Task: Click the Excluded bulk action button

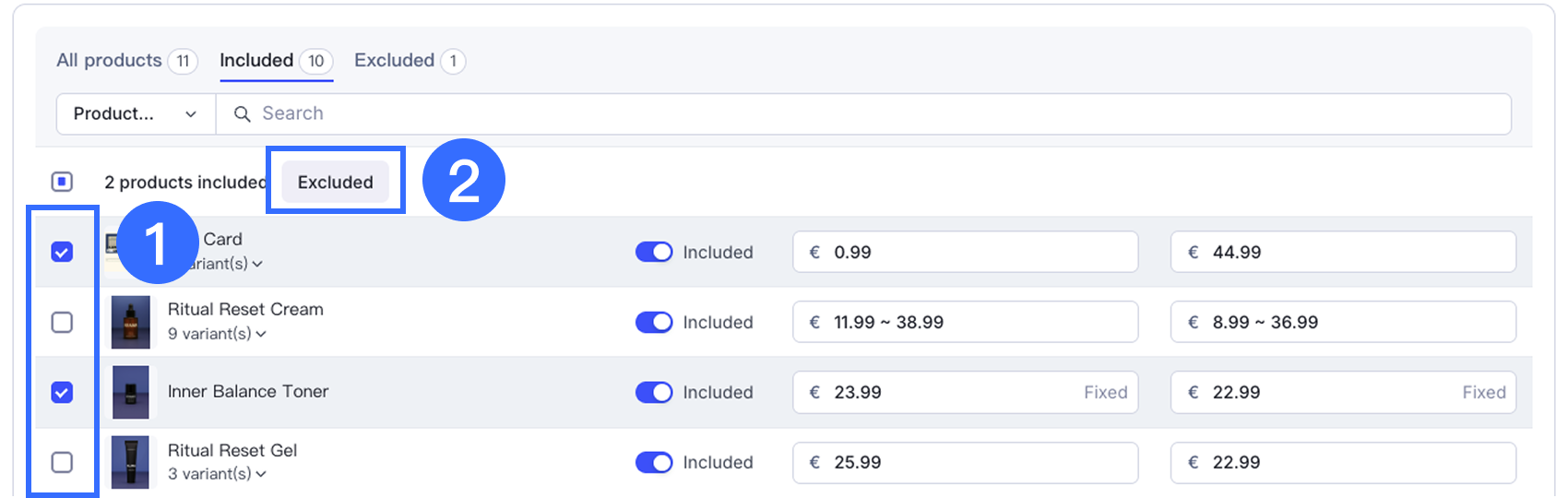Action: coord(335,182)
